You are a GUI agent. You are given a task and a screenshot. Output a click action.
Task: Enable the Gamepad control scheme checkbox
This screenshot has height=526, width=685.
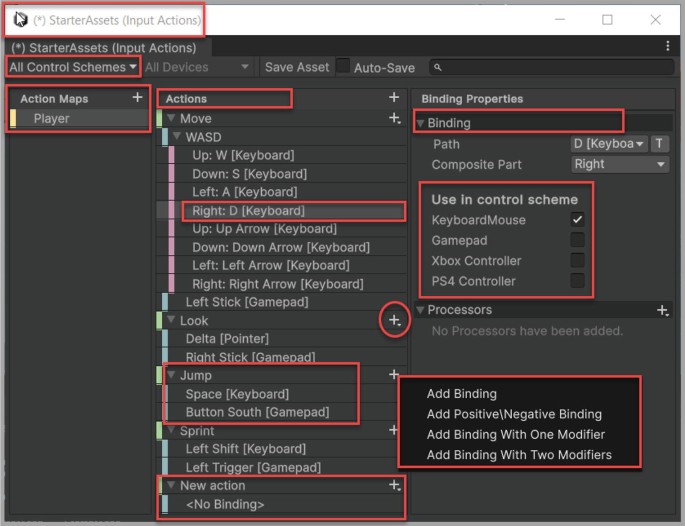(577, 240)
